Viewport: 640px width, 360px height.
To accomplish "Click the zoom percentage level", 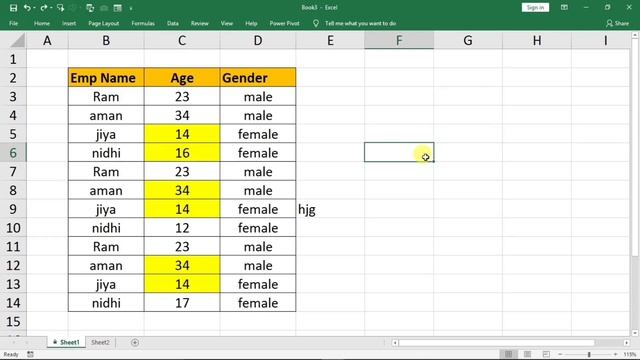I will [630, 354].
